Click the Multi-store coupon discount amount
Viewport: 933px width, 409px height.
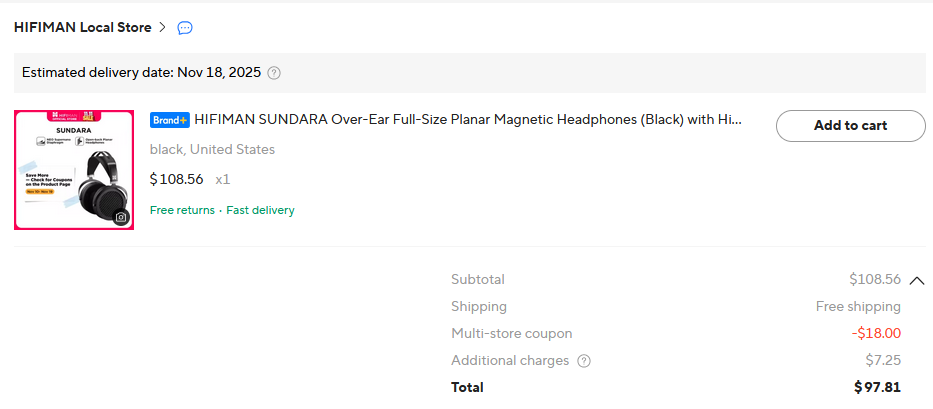(876, 333)
